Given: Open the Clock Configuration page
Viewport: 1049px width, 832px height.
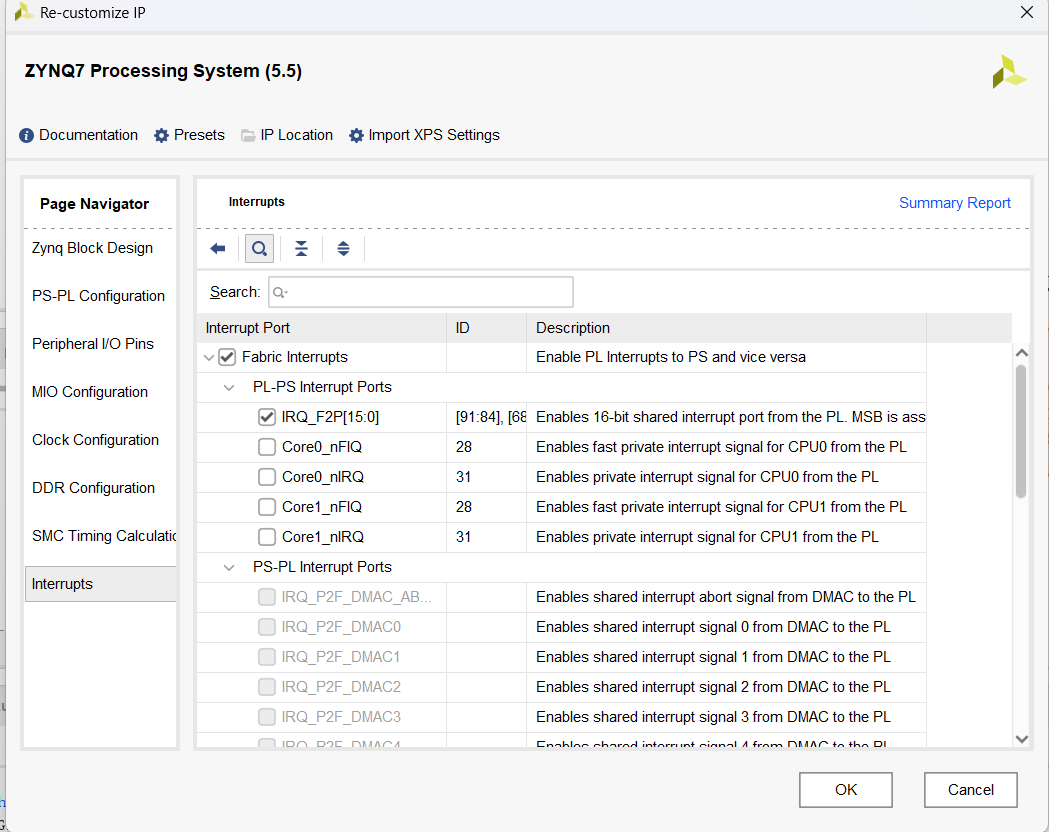Looking at the screenshot, I should point(96,440).
